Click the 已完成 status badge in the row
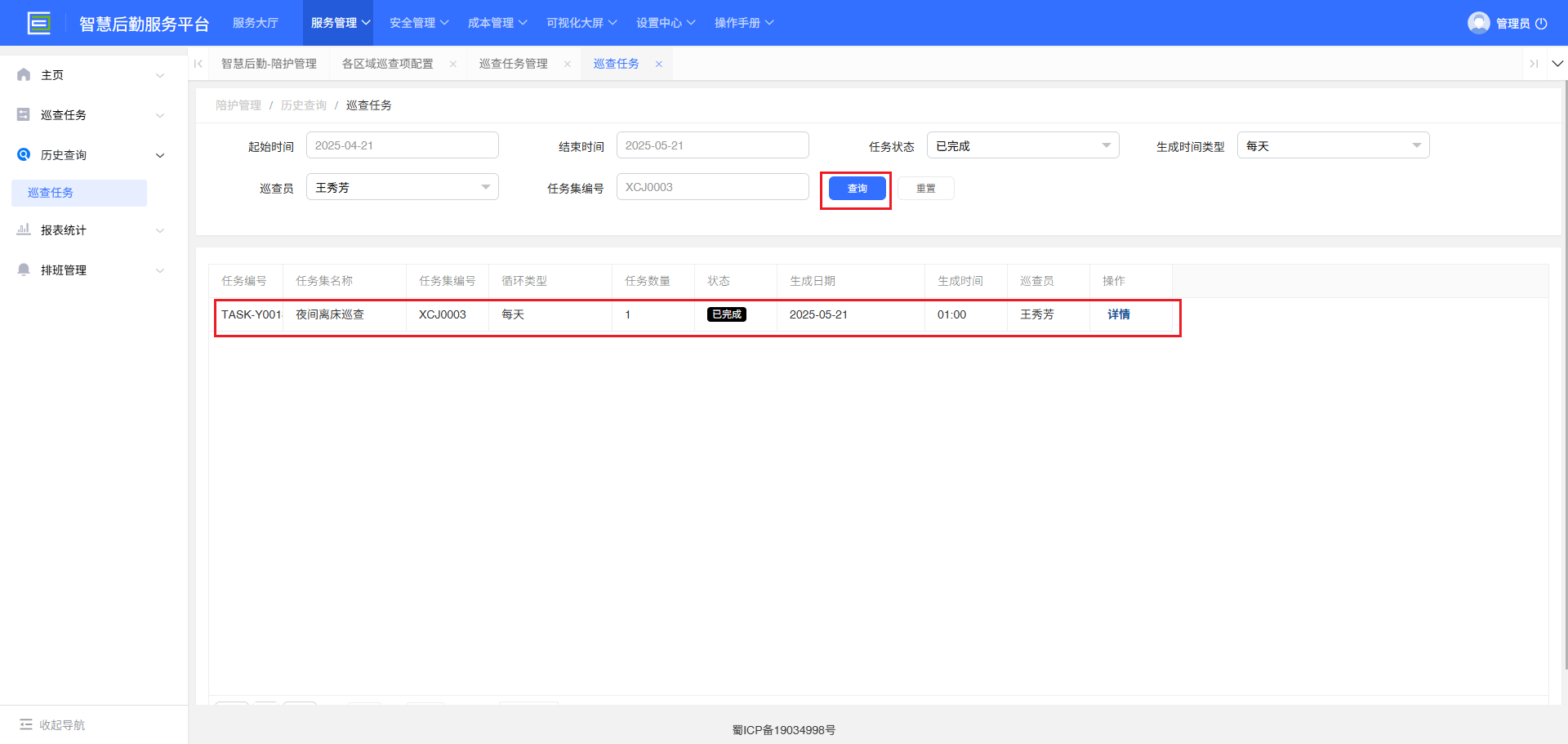This screenshot has width=1568, height=744. pyautogui.click(x=726, y=314)
